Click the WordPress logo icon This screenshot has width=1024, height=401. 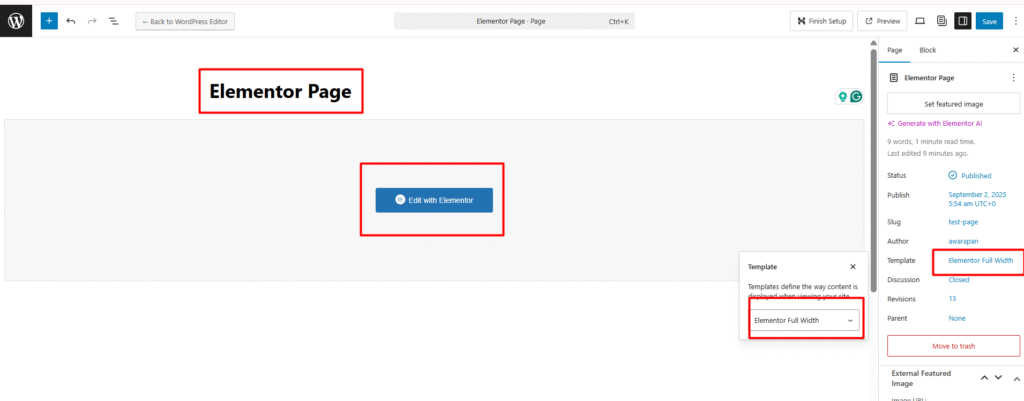pyautogui.click(x=17, y=20)
